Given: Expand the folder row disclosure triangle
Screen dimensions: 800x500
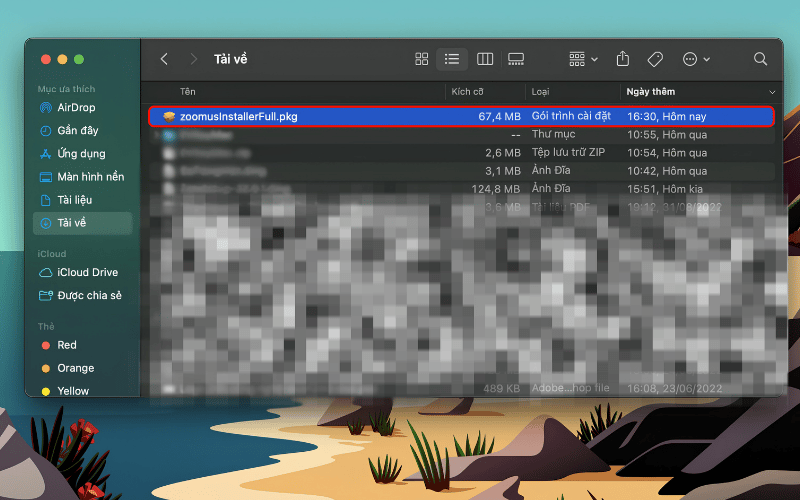Looking at the screenshot, I should click(156, 135).
